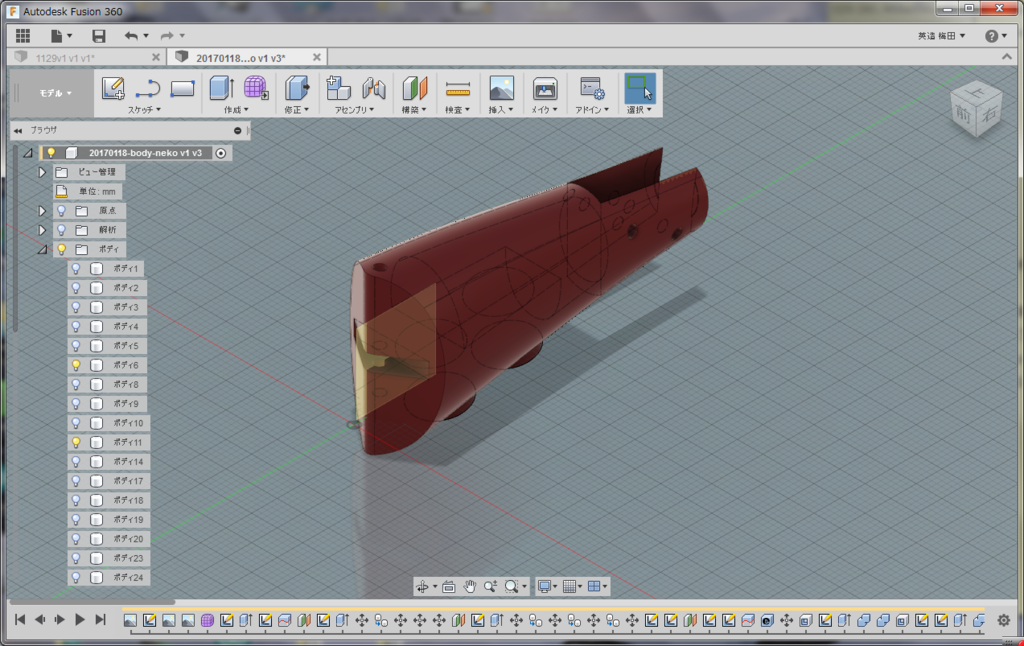1024x646 pixels.
Task: Expand the ビュー管理 folder
Action: click(42, 172)
